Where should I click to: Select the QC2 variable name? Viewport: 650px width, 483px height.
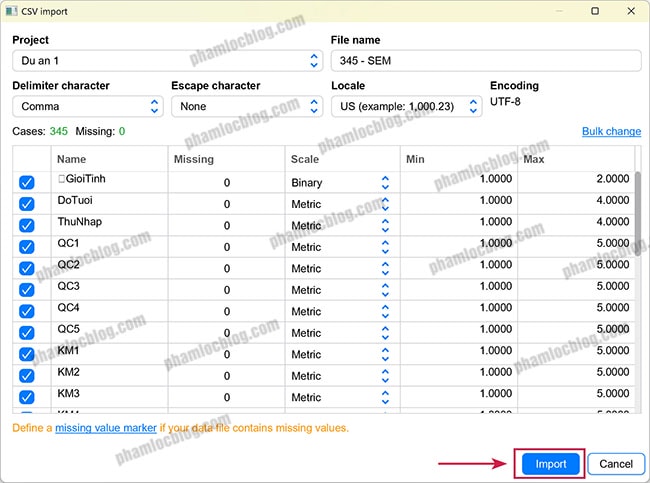(68, 265)
